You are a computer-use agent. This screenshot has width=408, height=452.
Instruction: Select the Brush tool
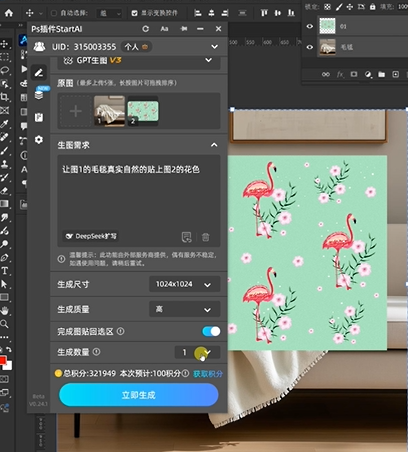point(5,150)
